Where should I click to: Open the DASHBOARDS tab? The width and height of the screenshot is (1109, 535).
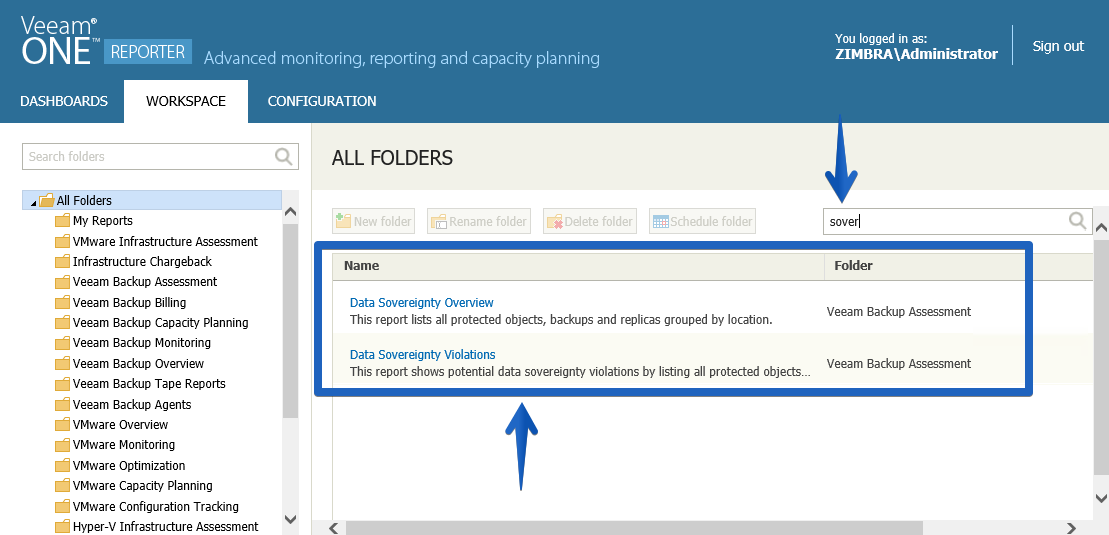[x=64, y=101]
